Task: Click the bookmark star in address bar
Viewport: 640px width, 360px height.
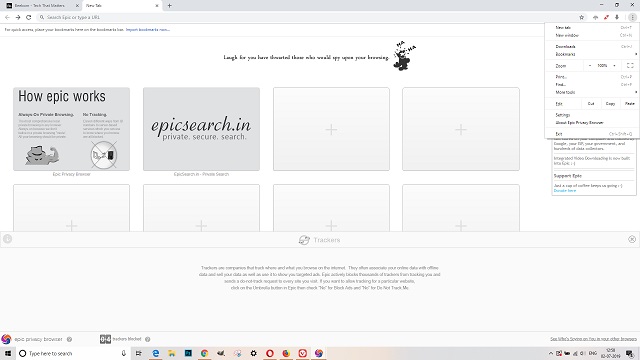Action: [582, 17]
